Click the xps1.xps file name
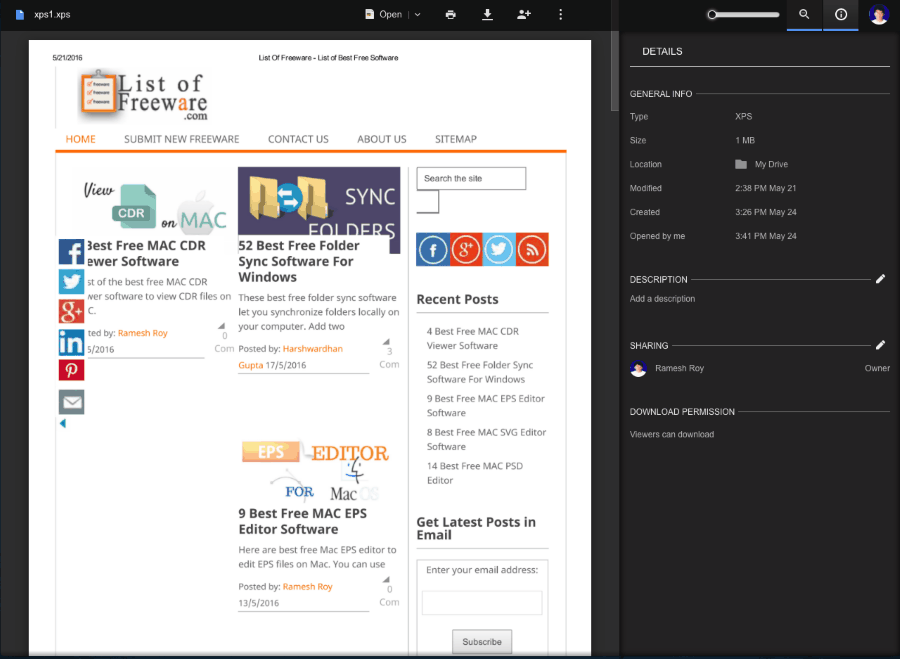This screenshot has width=900, height=659. (52, 14)
